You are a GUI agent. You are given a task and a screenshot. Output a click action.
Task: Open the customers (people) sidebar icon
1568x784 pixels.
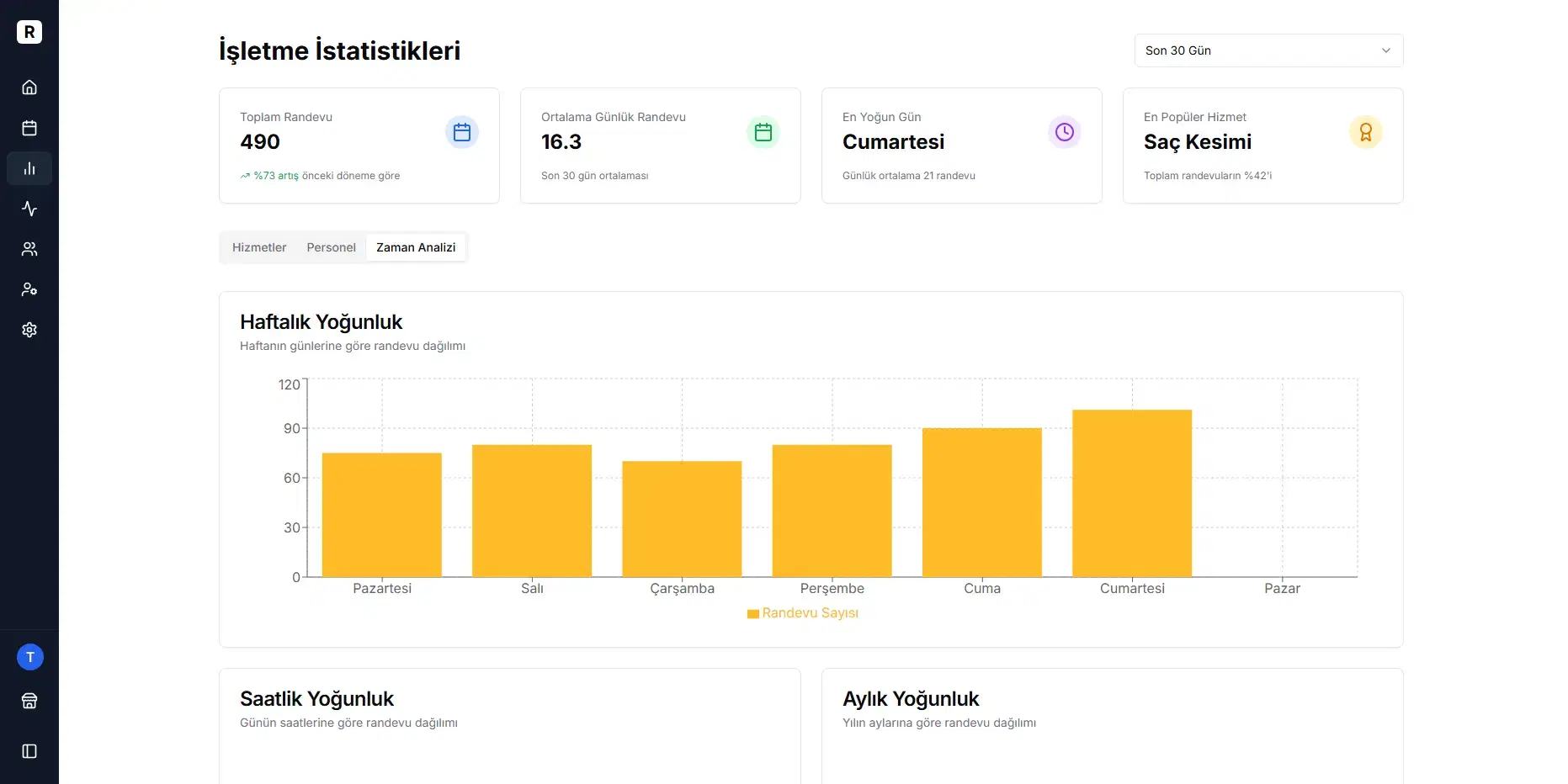click(29, 249)
